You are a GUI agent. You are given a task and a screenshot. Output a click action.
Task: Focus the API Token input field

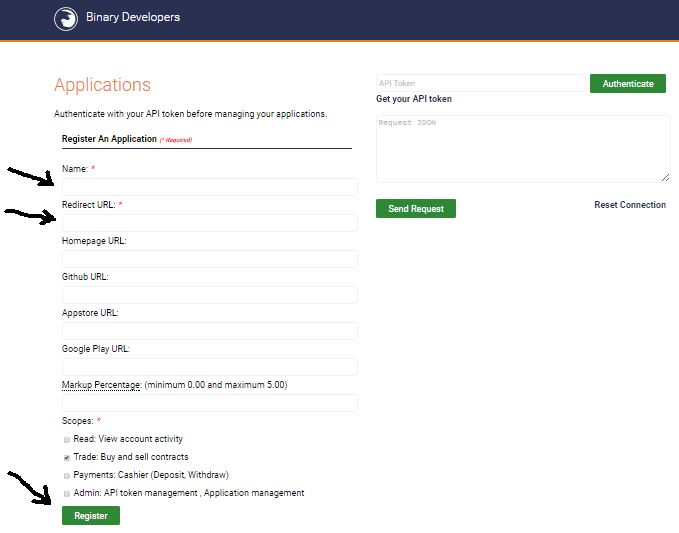tap(481, 83)
